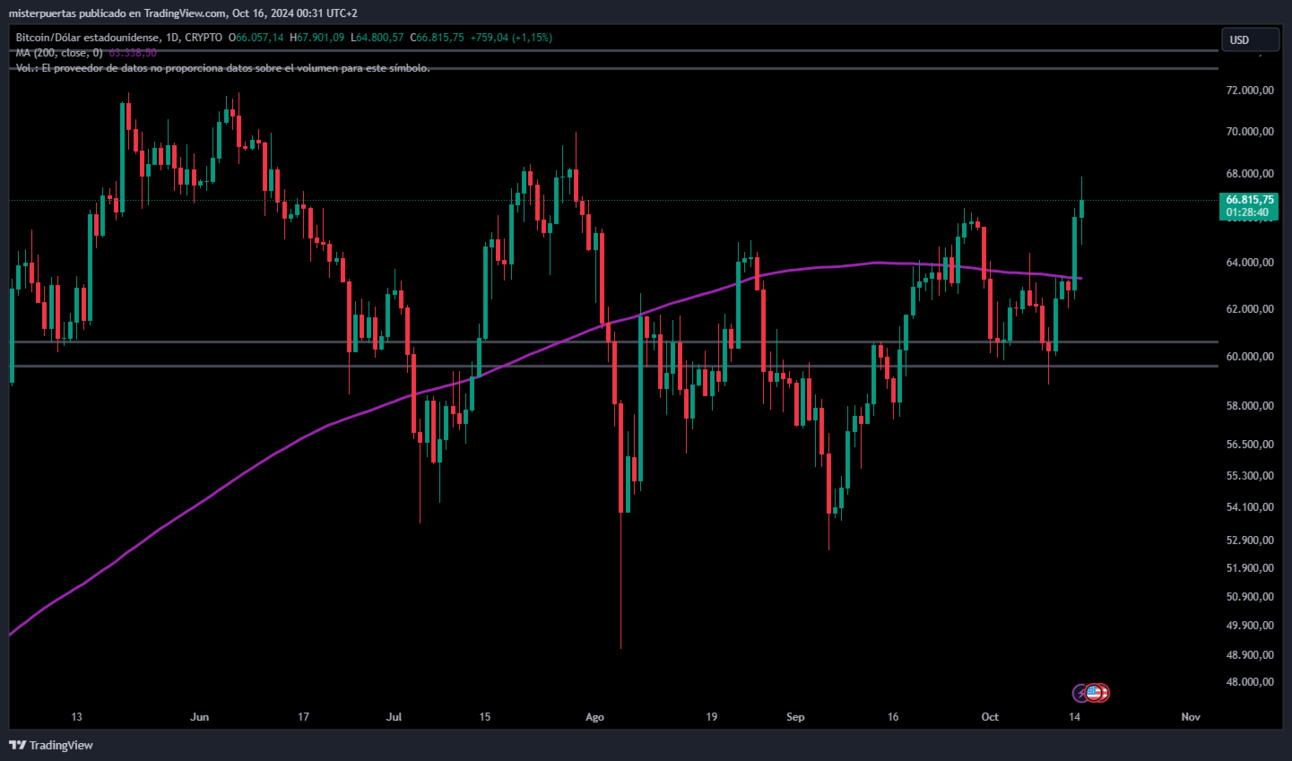Screen dimensions: 1292x761
Task: Click the Oct label on time axis
Action: [x=990, y=717]
